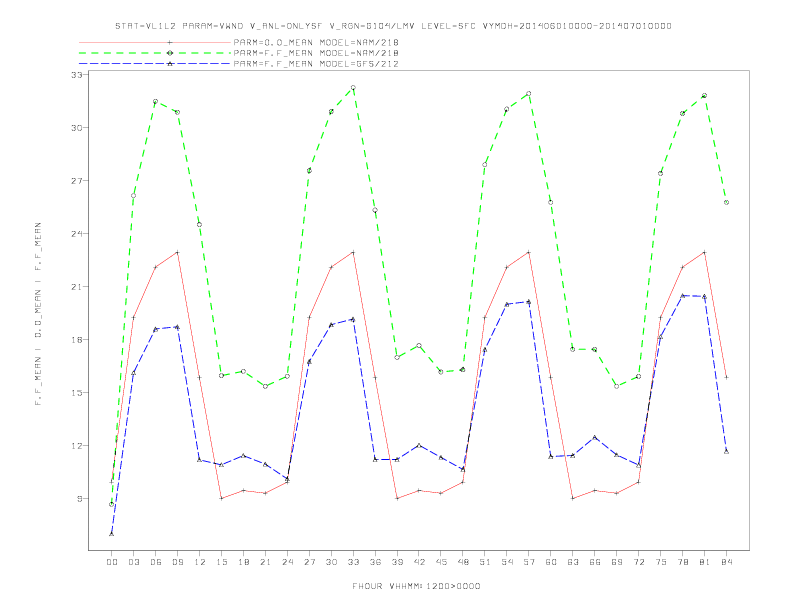Click x-axis forecast hour label 42
Viewport: 792px width, 612px height.
[419, 562]
